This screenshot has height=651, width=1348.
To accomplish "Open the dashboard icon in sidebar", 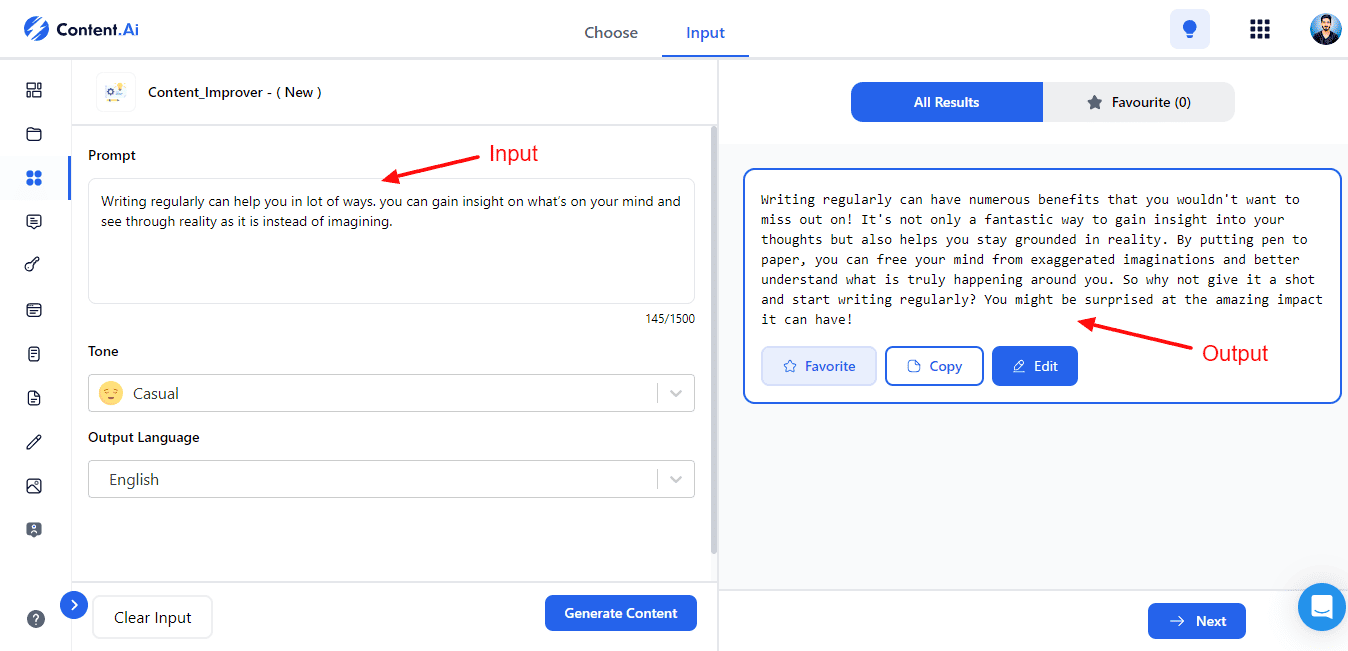I will coord(34,90).
